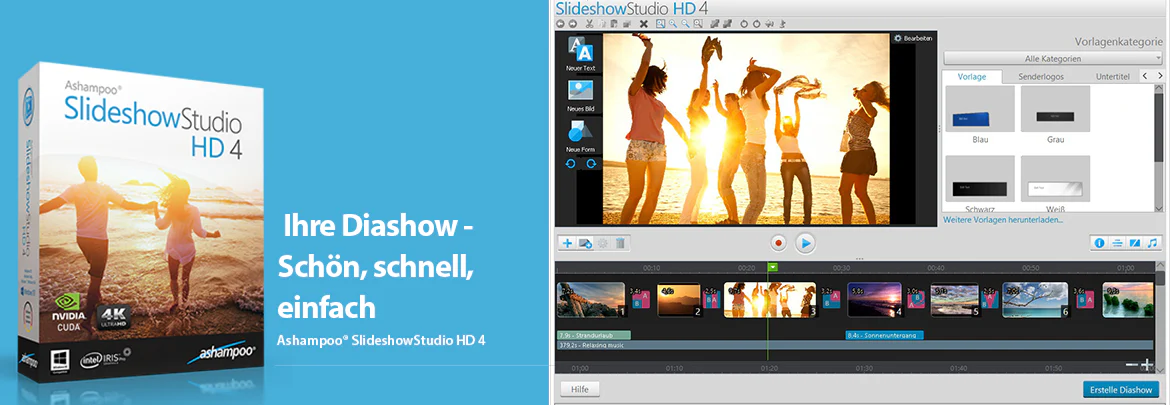Click the Hilfe button
Screen dimensions: 1170x405
[580, 389]
